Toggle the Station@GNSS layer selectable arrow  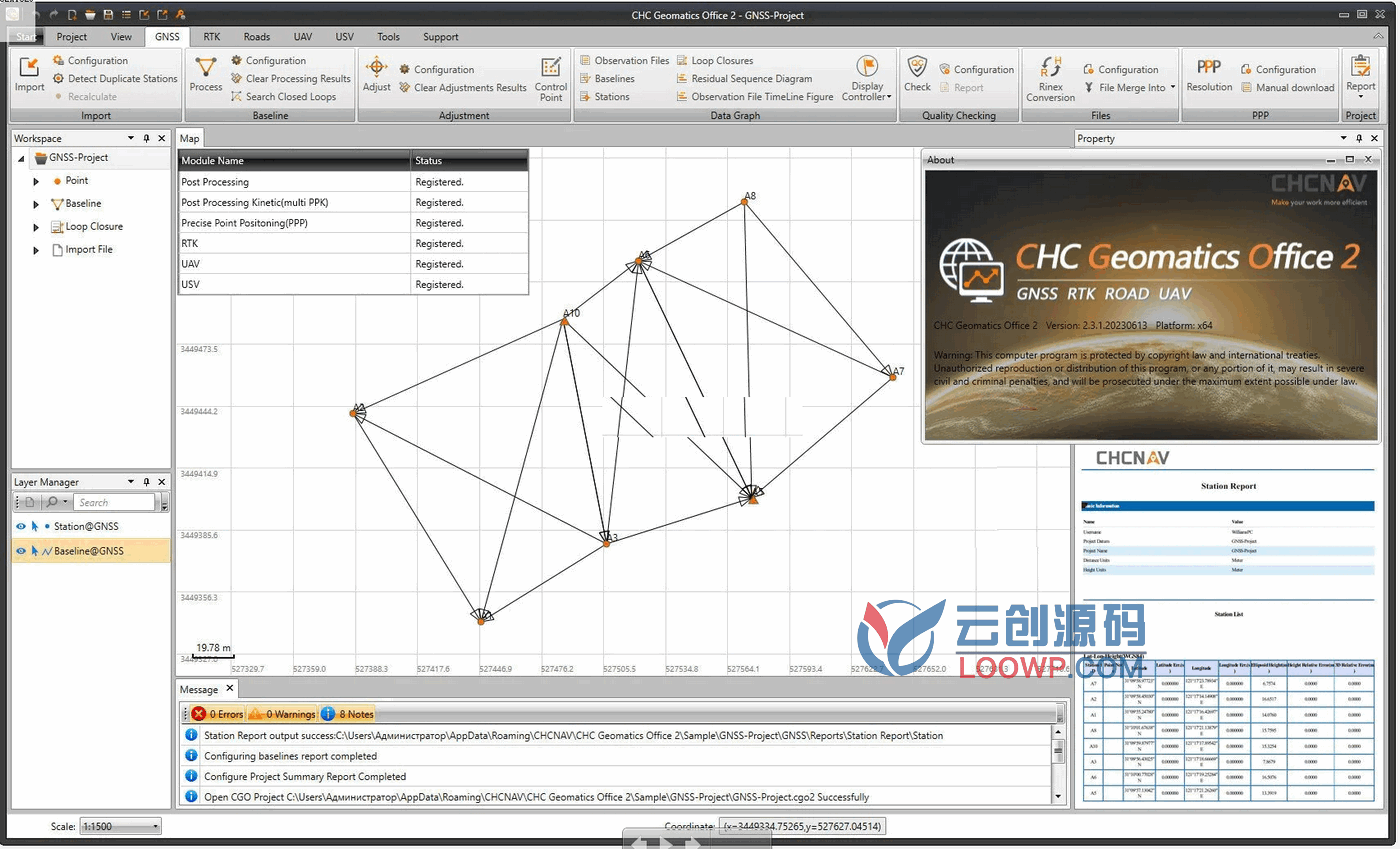[34, 526]
